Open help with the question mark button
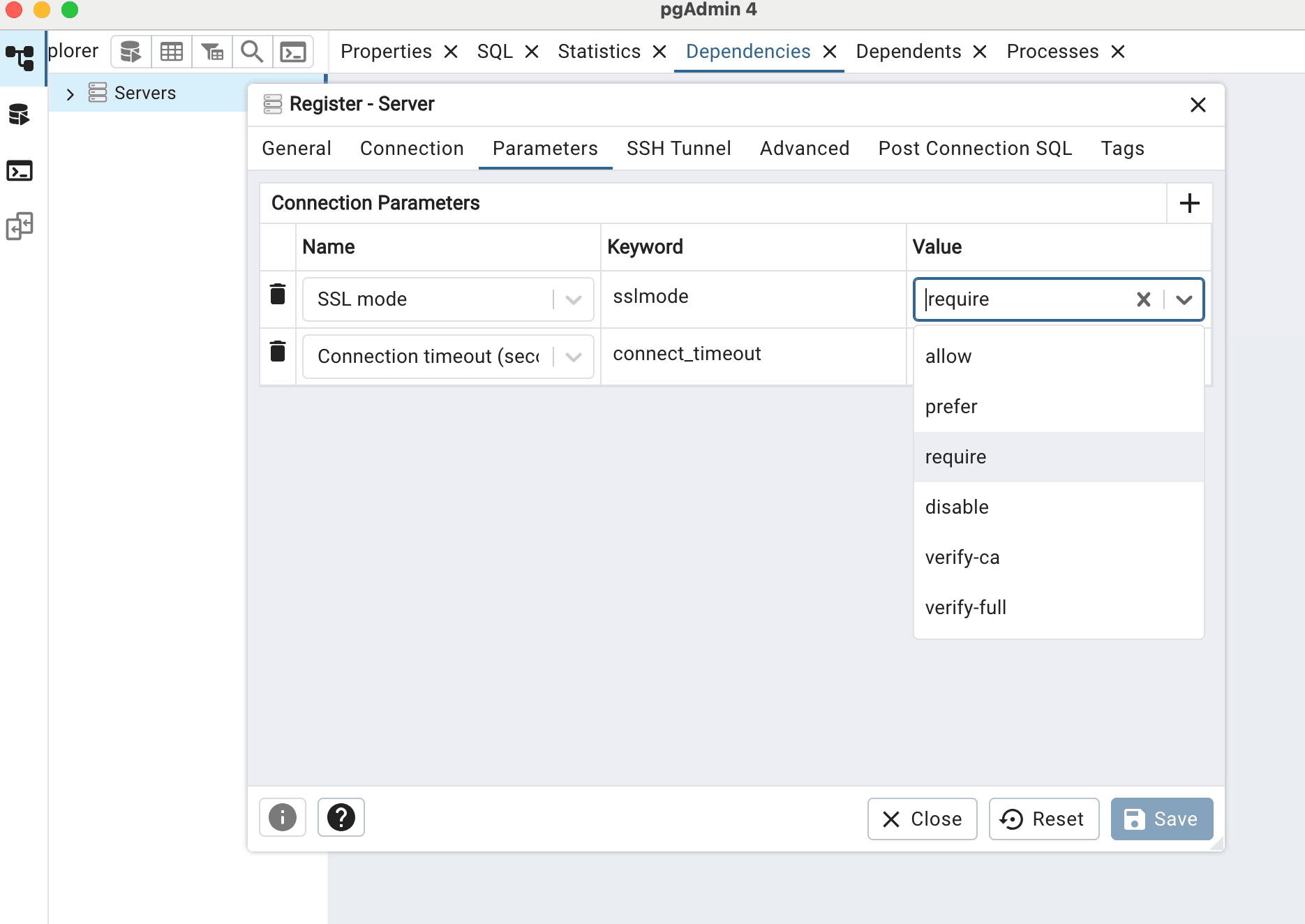This screenshot has height=924, width=1305. point(341,817)
